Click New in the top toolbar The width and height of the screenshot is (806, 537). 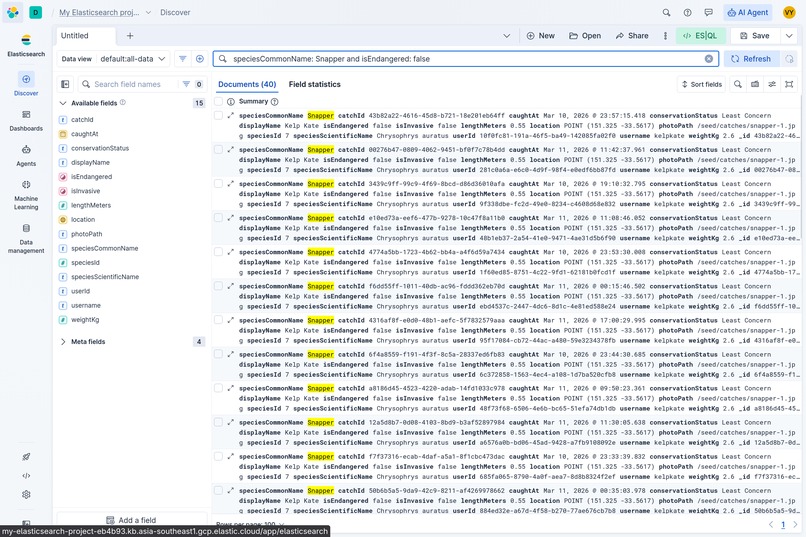coord(541,35)
